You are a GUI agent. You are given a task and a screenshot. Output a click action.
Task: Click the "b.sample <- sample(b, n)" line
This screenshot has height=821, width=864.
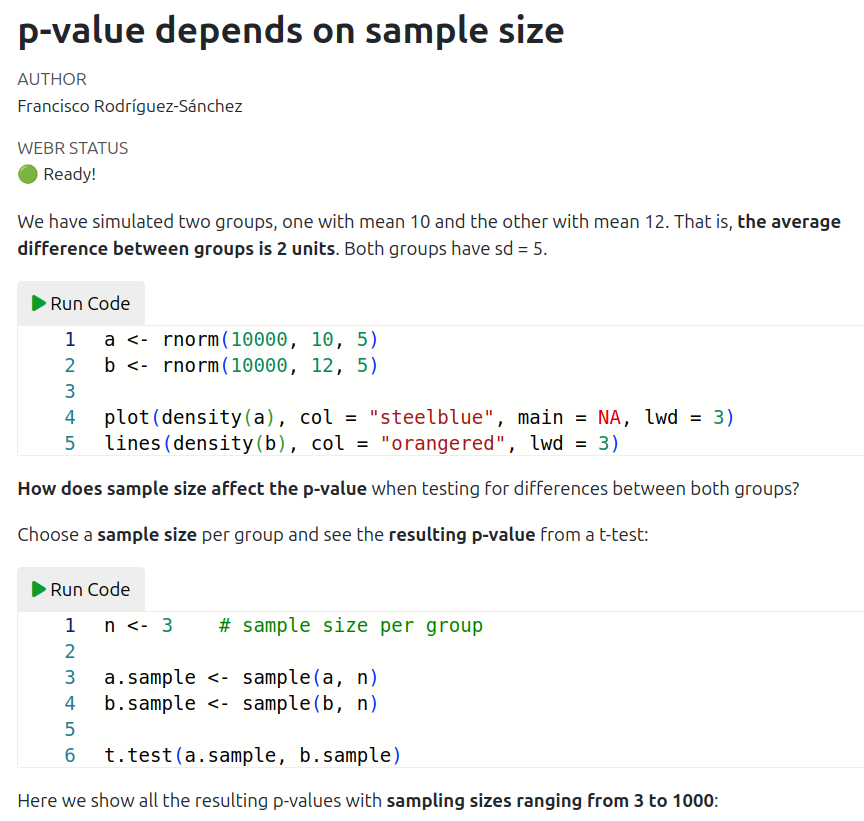click(x=240, y=704)
